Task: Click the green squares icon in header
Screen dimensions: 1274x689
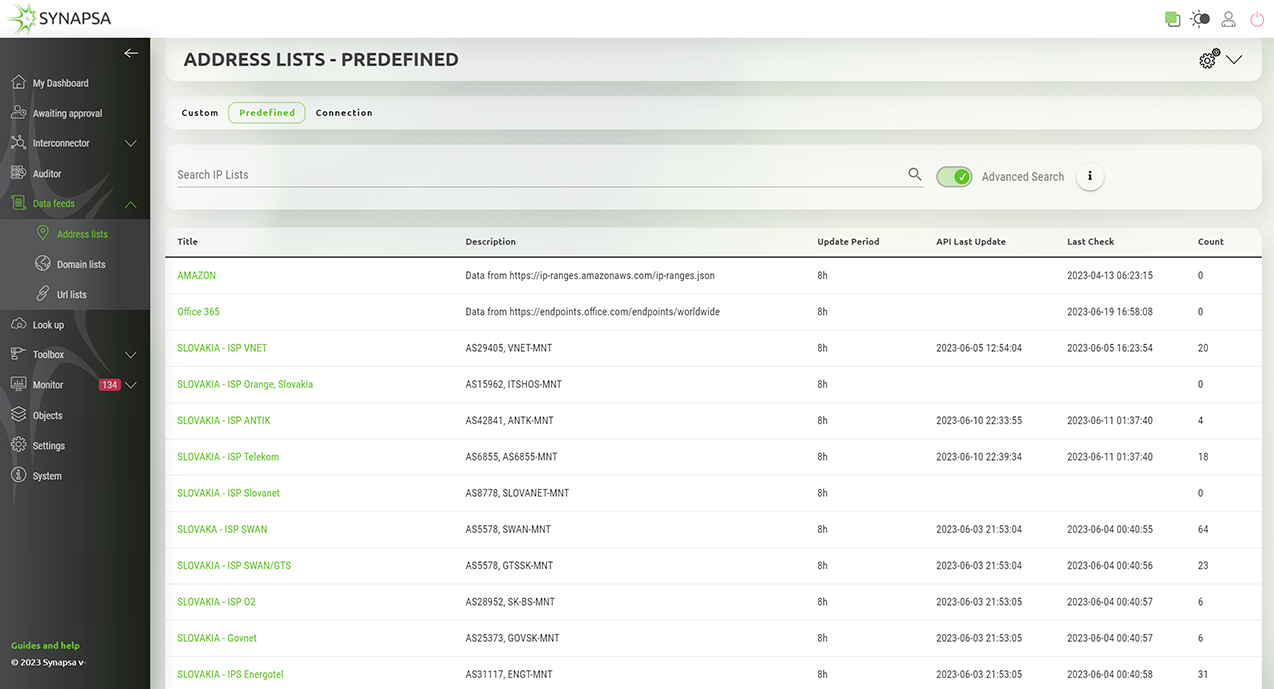Action: tap(1172, 19)
